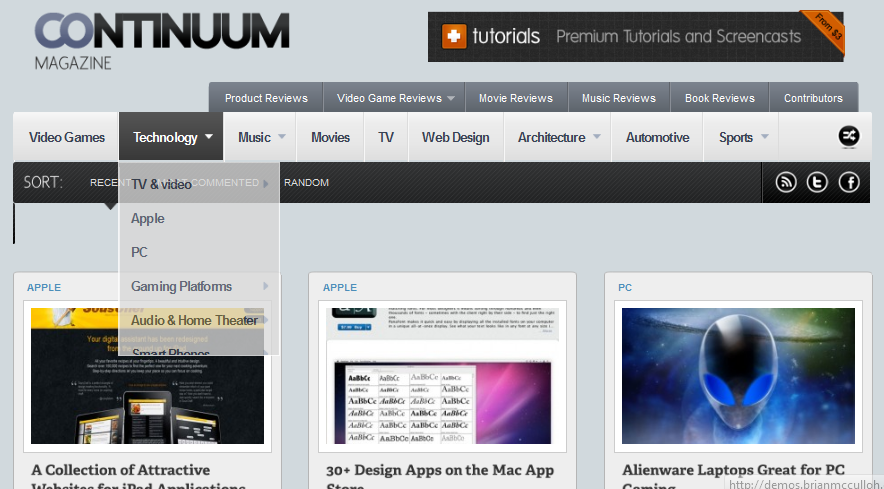The height and width of the screenshot is (489, 884).
Task: Choose PC from Technology dropdown
Action: [139, 252]
